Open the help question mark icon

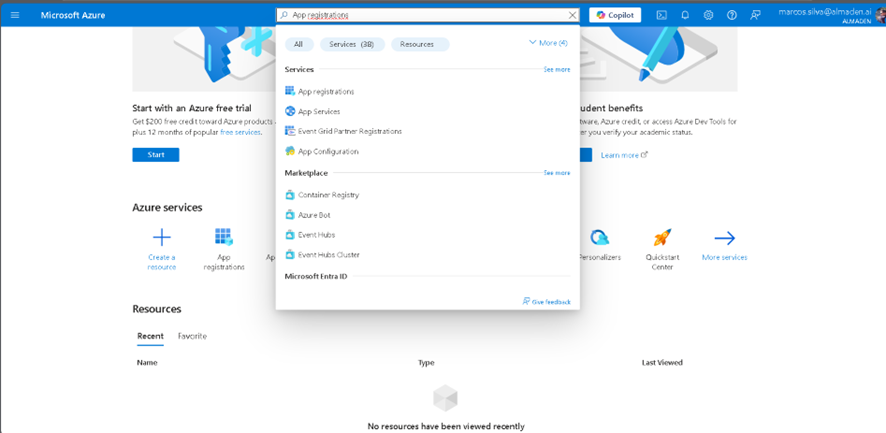click(x=732, y=15)
